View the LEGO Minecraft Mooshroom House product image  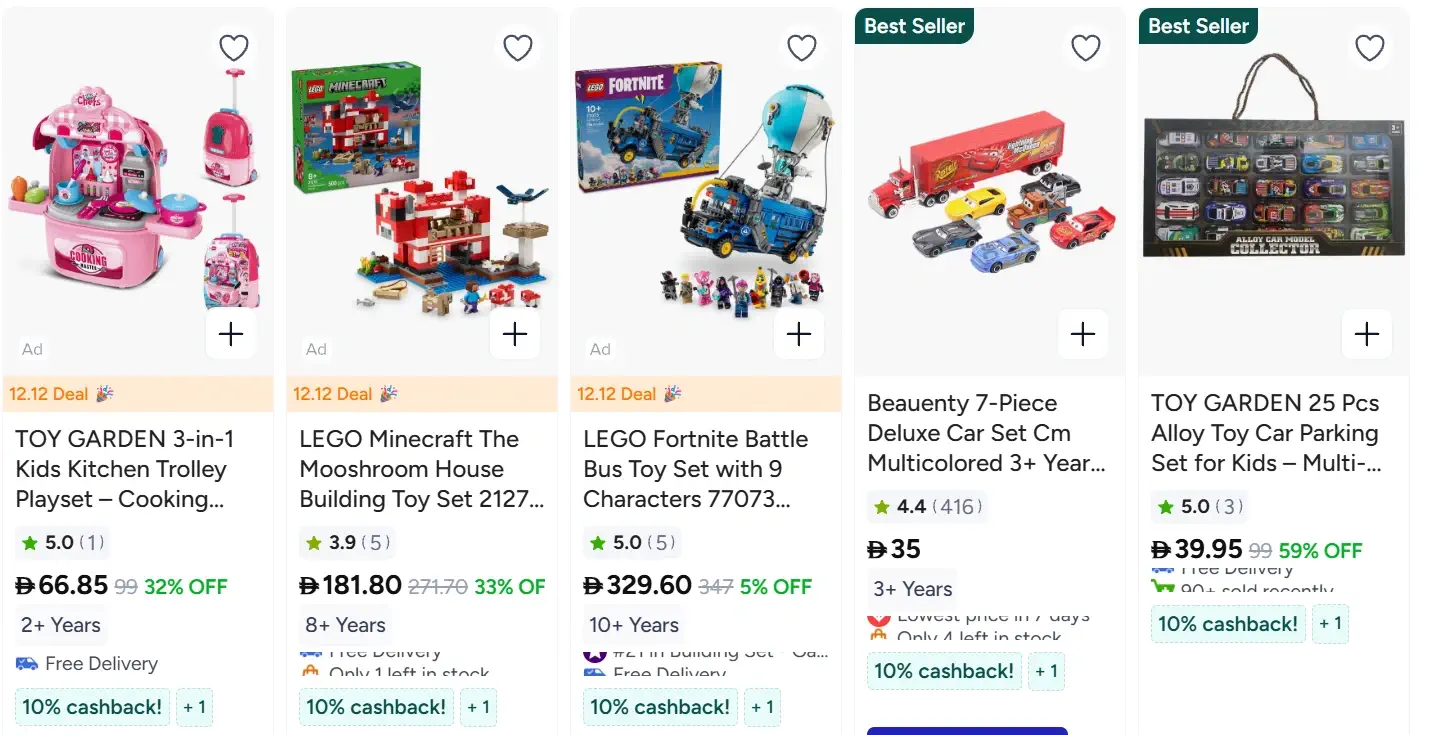421,190
